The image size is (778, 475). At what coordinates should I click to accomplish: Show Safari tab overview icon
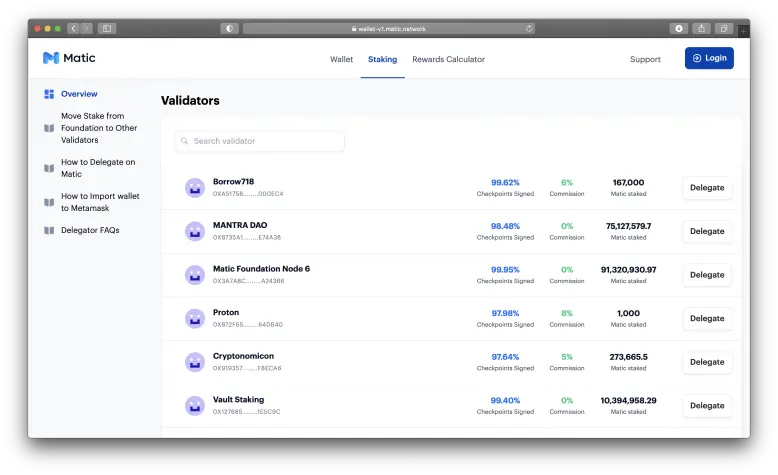tap(724, 28)
